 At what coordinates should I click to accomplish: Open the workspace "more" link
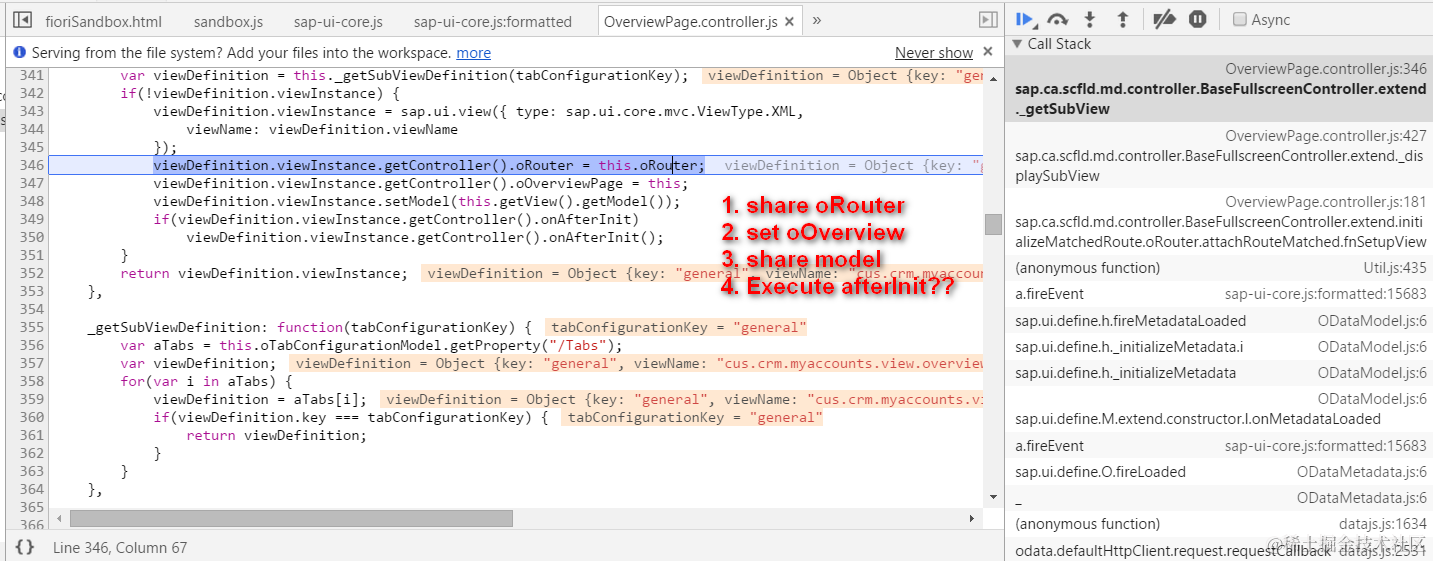tap(473, 53)
